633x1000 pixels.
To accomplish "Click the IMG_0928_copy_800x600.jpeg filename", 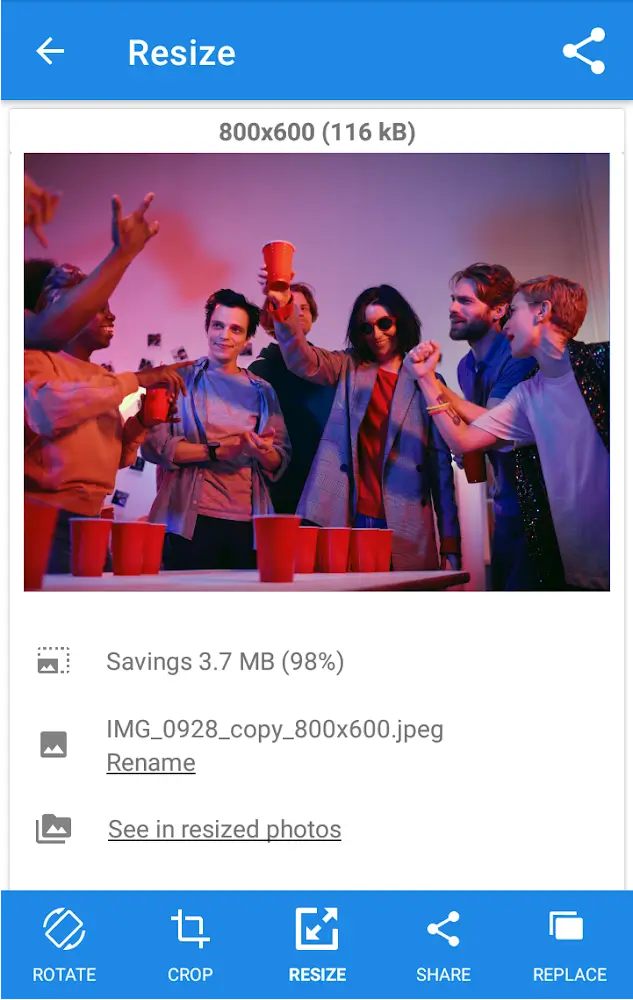I will pos(275,729).
